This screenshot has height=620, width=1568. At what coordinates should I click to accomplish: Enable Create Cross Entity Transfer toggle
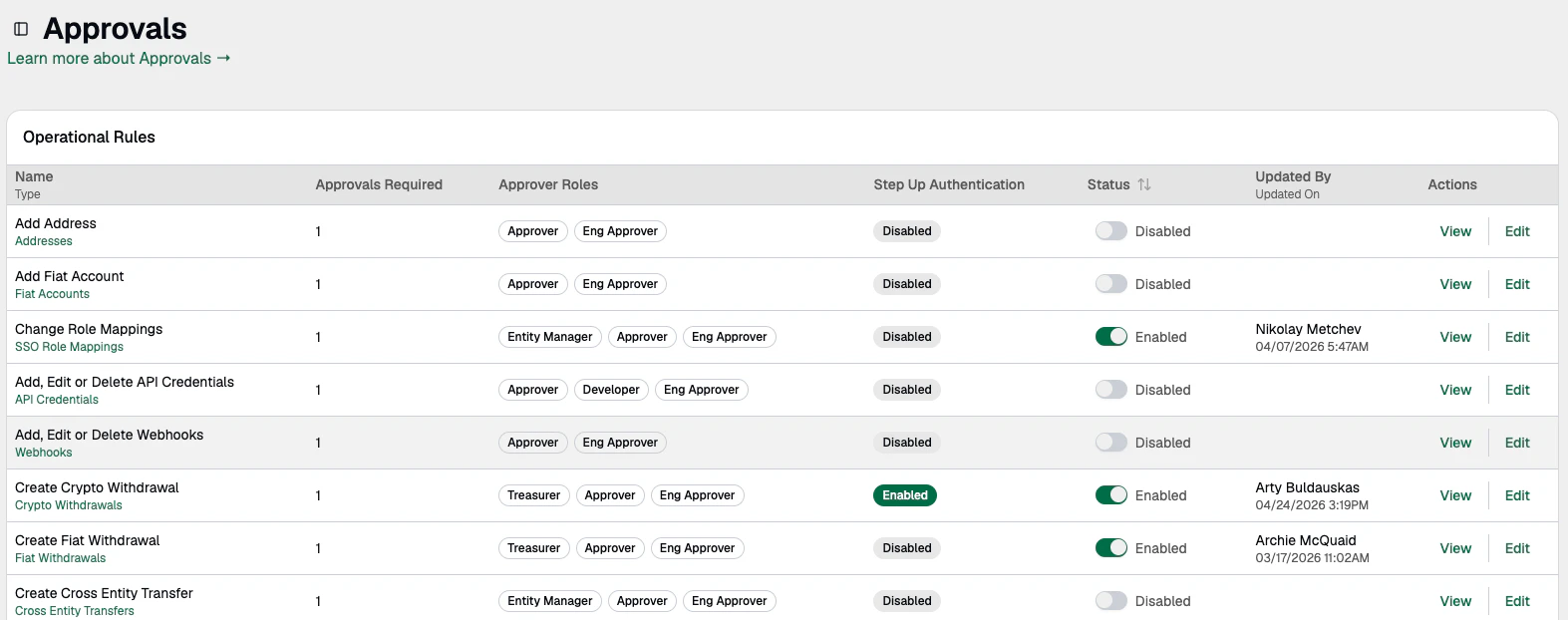coord(1111,601)
